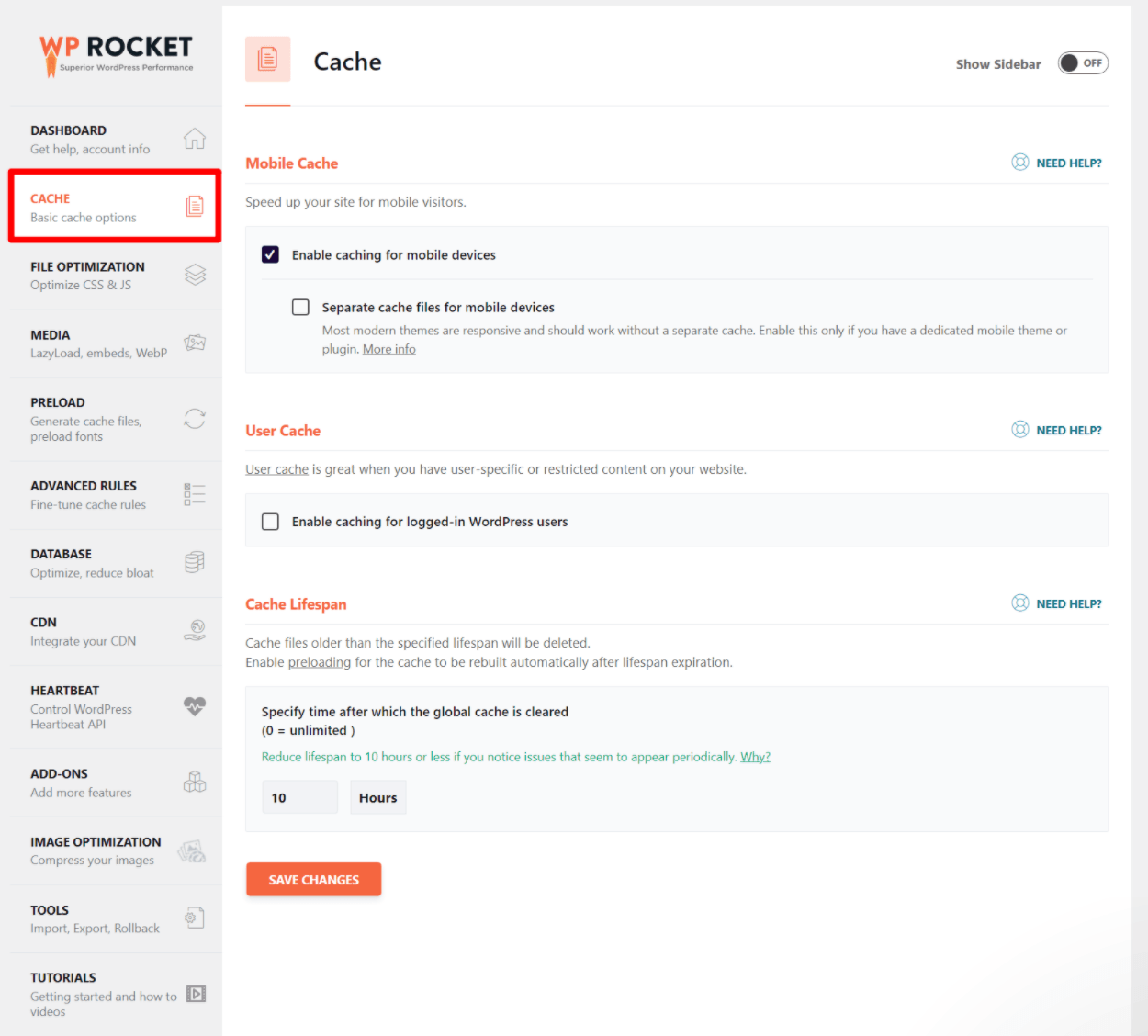This screenshot has height=1036, width=1148.
Task: Click the Dashboard house icon
Action: pos(195,139)
